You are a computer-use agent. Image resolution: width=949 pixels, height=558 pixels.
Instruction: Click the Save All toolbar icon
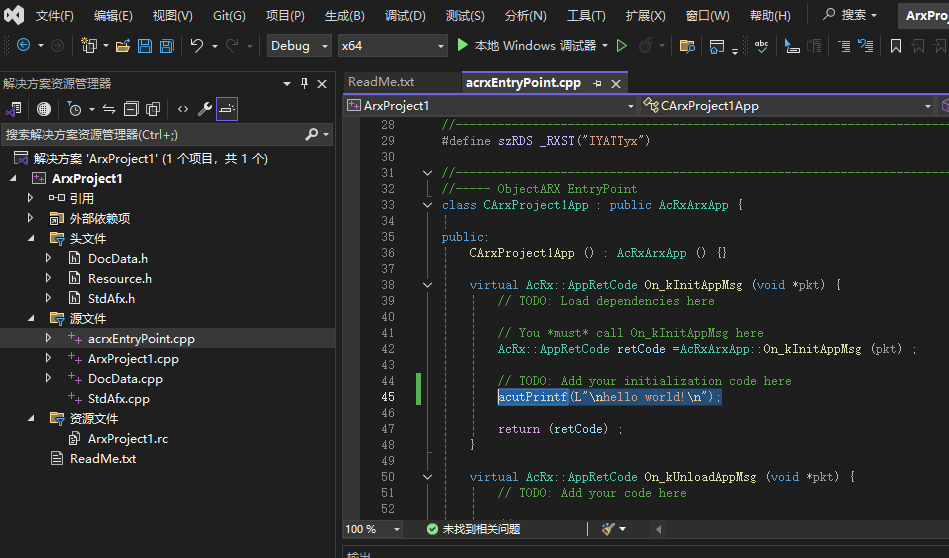pos(166,46)
